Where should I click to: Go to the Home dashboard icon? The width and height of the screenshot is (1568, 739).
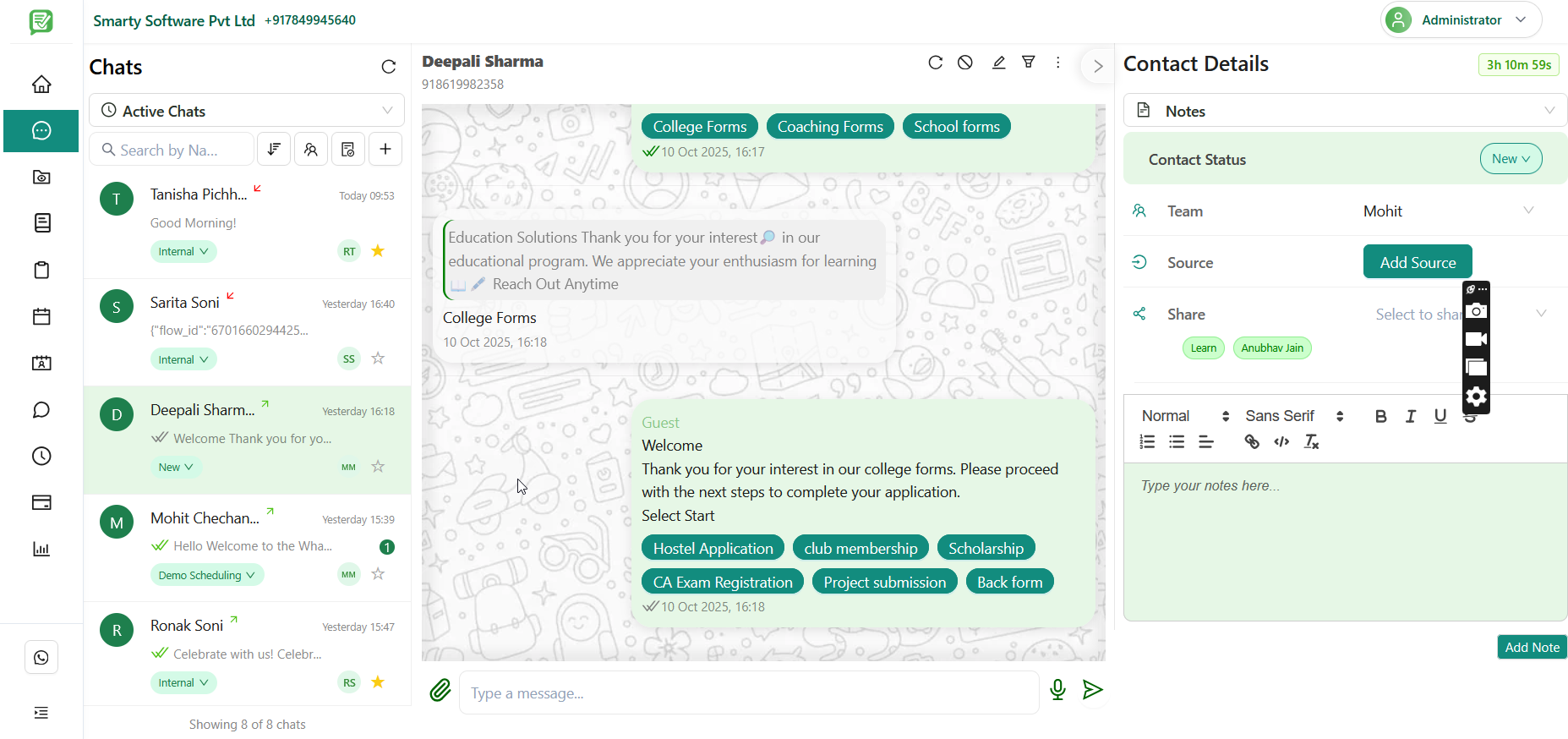pos(41,84)
